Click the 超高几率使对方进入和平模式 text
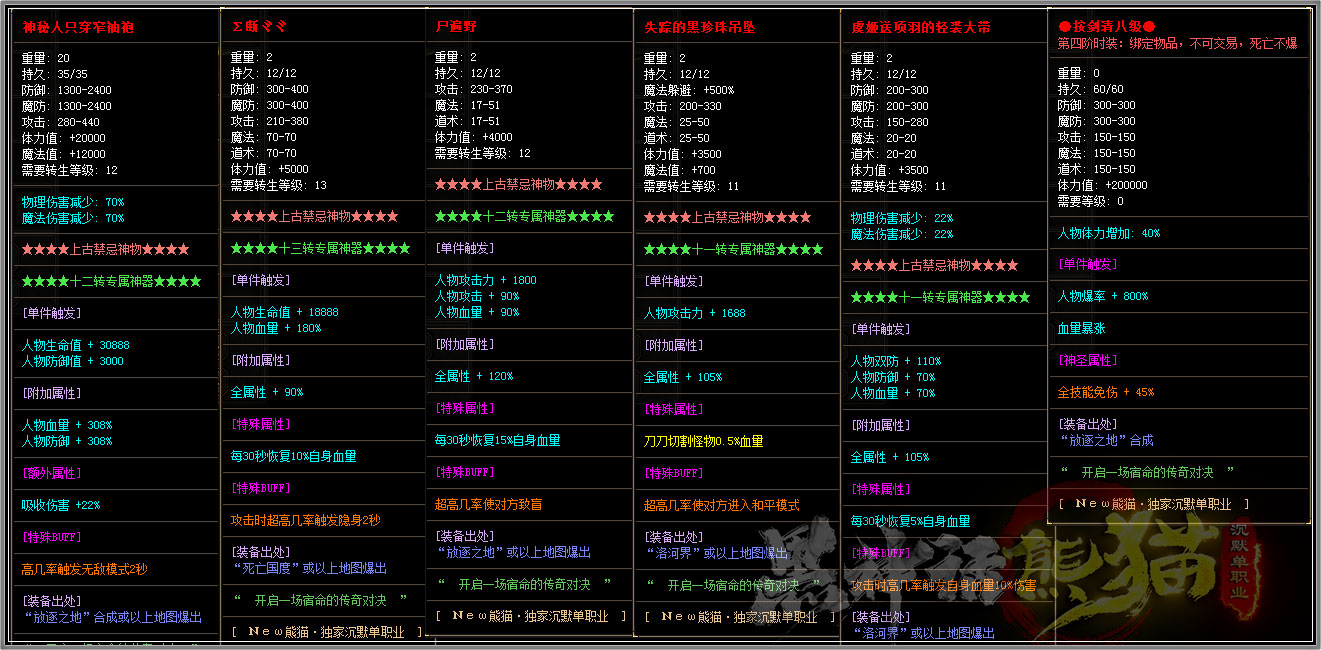This screenshot has width=1321, height=650. 721,505
